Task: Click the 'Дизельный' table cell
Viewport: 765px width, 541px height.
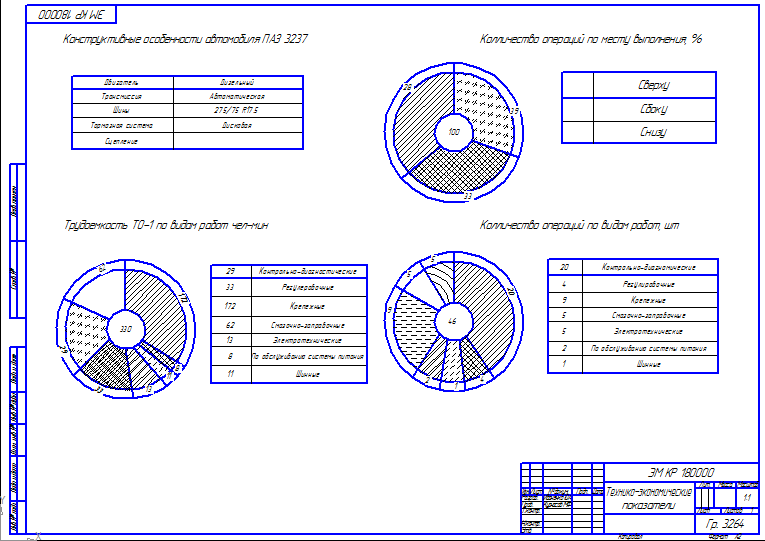Action: (238, 82)
